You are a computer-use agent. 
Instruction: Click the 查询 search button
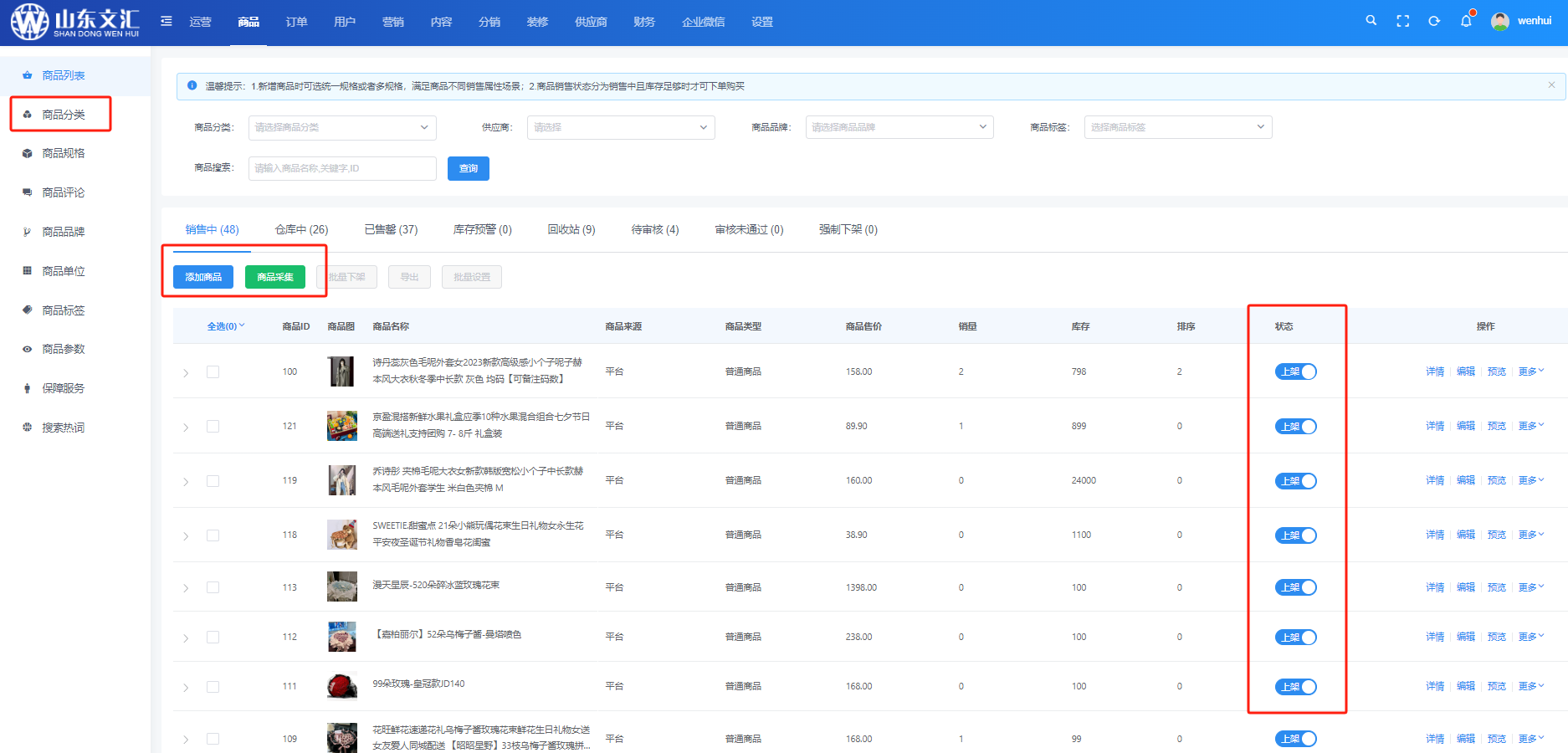tap(469, 168)
